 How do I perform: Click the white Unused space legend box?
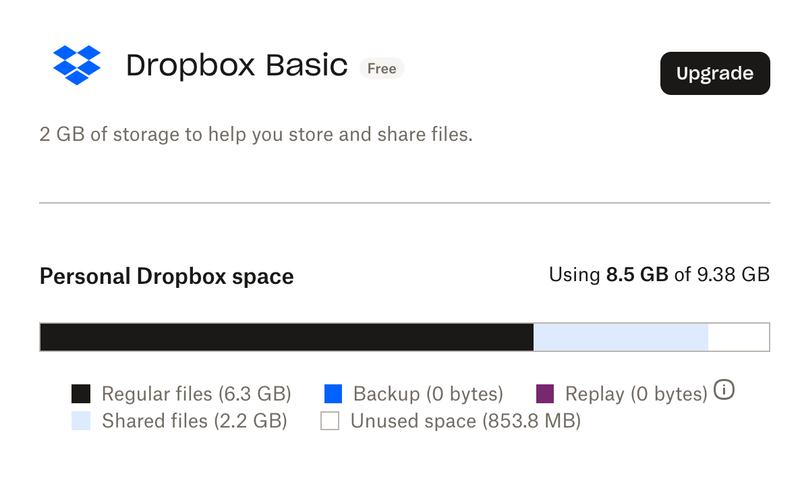(x=330, y=421)
